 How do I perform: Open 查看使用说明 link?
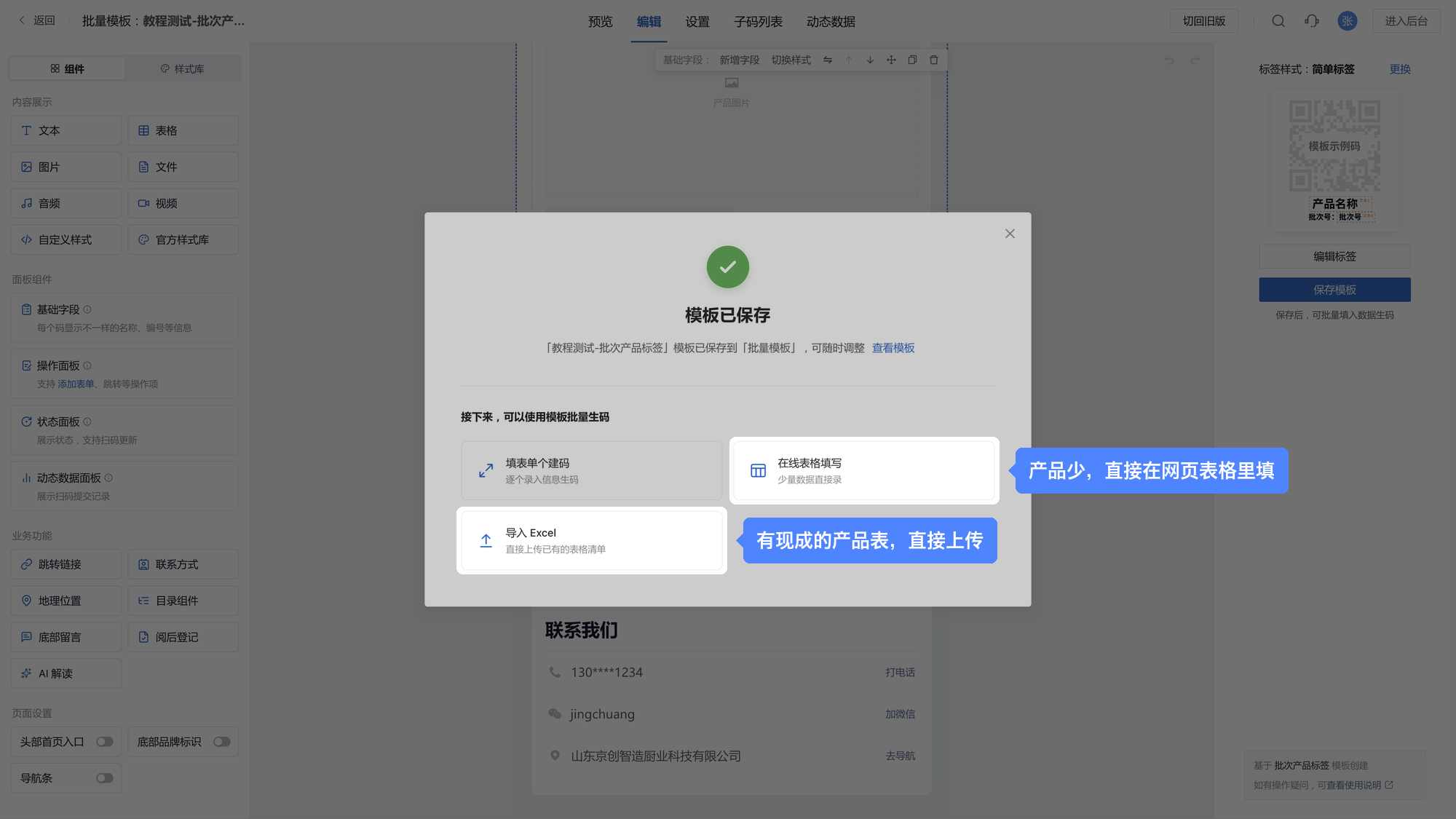point(1360,785)
